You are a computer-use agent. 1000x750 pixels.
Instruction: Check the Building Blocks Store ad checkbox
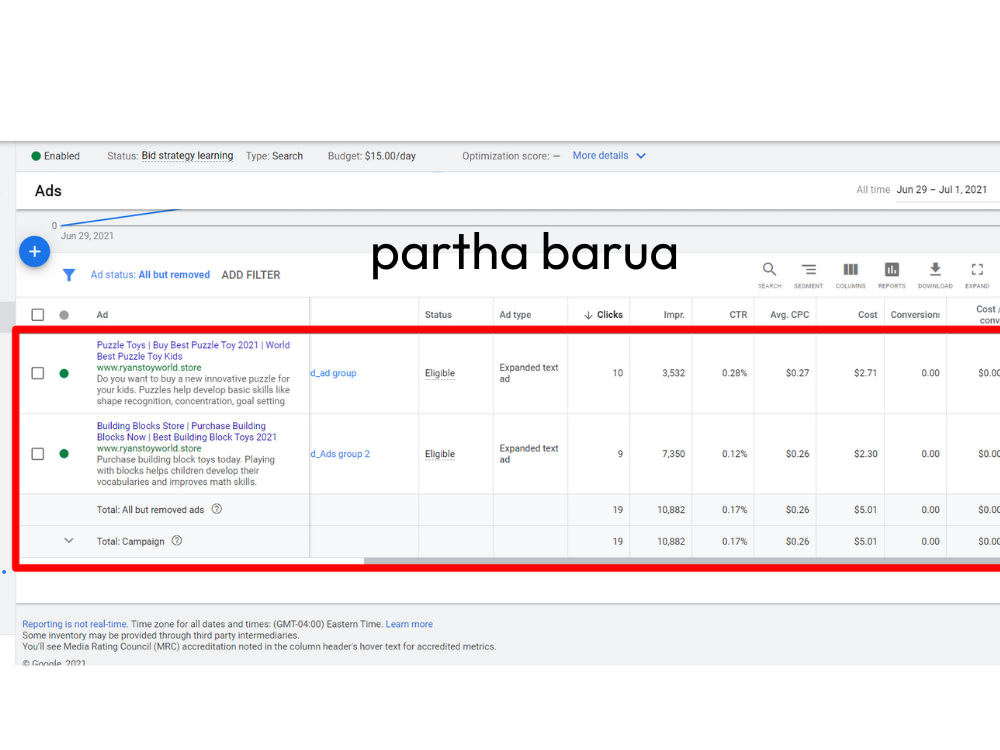click(38, 453)
